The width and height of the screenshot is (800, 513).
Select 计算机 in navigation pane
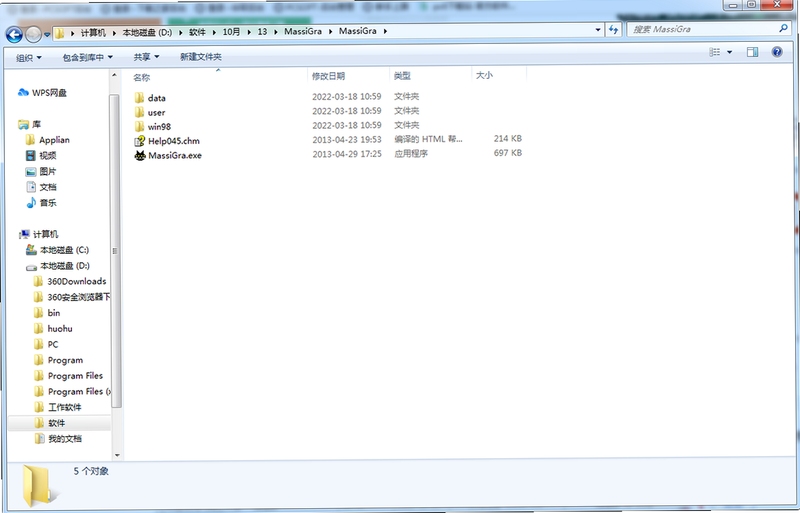click(x=38, y=234)
